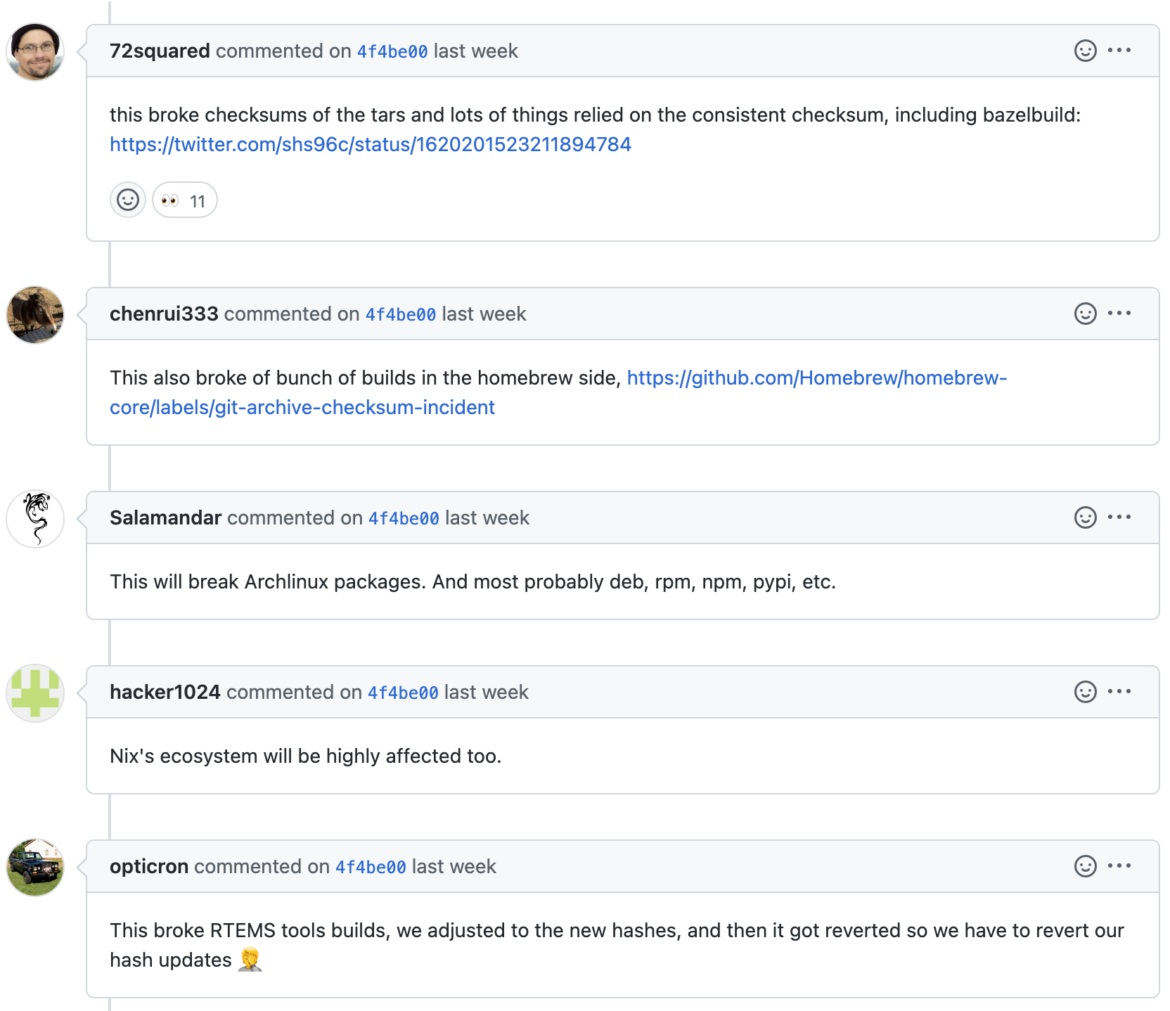The width and height of the screenshot is (1170, 1011).
Task: Click Salamandar's dragon avatar thumbnail
Action: coord(35,517)
